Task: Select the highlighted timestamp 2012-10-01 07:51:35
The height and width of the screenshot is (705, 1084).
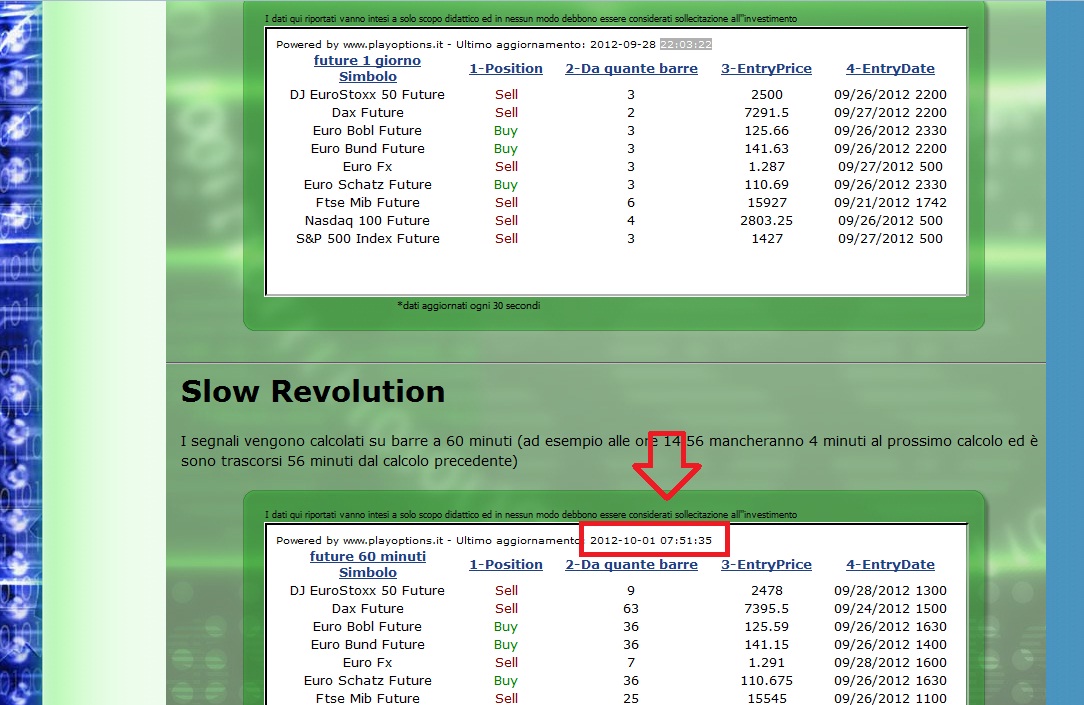Action: pyautogui.click(x=651, y=540)
